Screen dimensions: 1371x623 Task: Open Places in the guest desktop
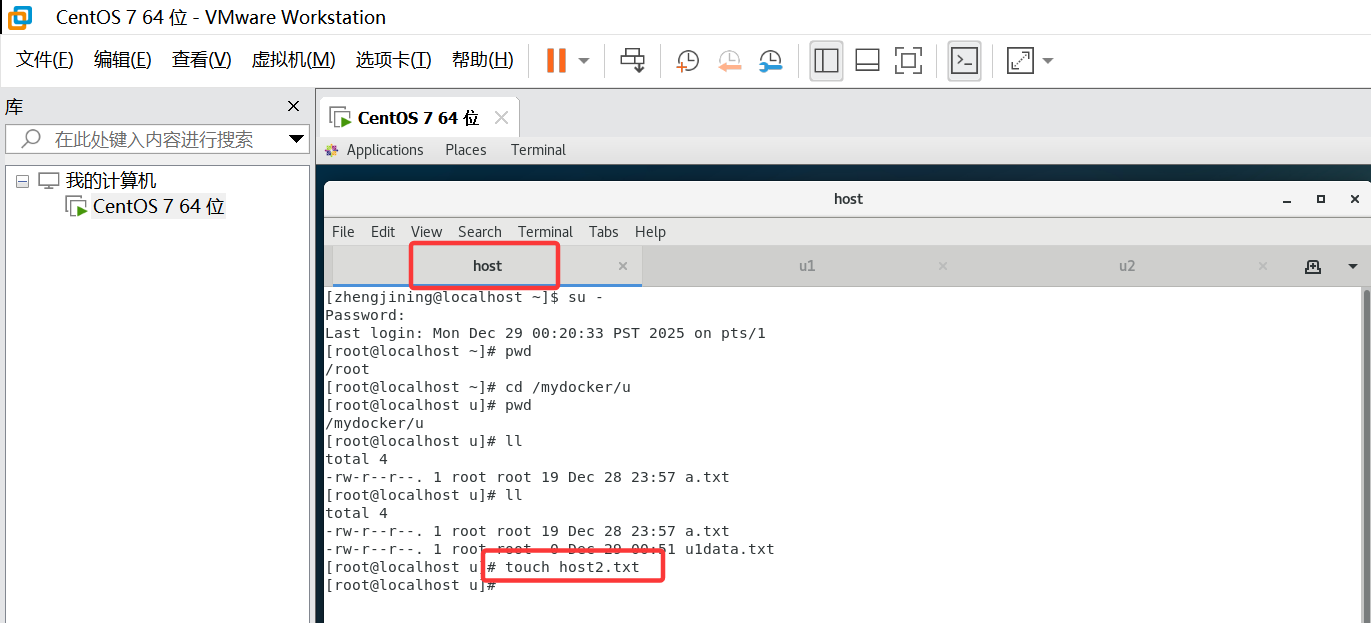tap(465, 149)
